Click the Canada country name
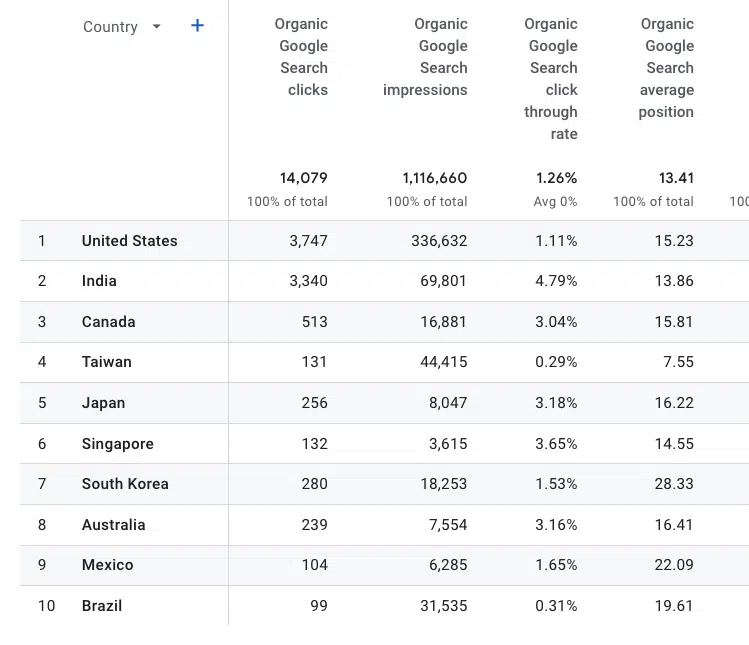Screen dimensions: 749x645 108,322
